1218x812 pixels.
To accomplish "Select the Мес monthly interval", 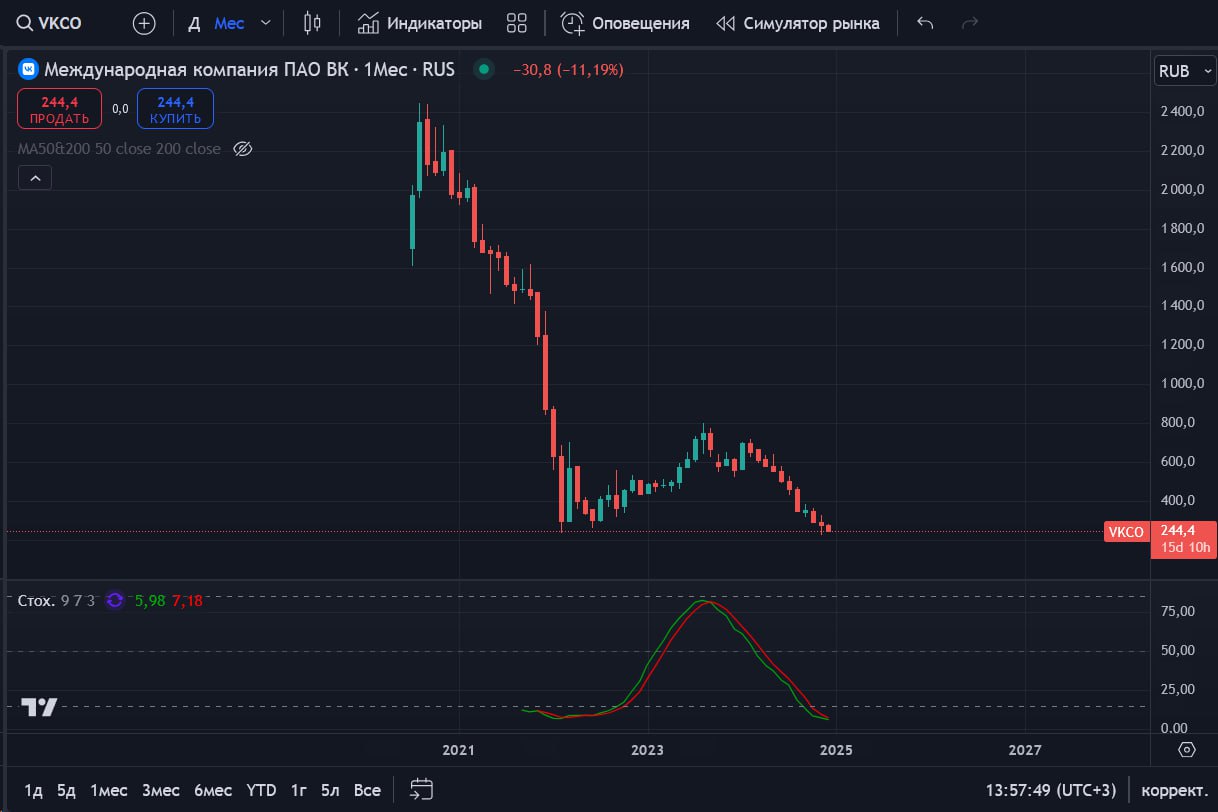I will [x=229, y=23].
